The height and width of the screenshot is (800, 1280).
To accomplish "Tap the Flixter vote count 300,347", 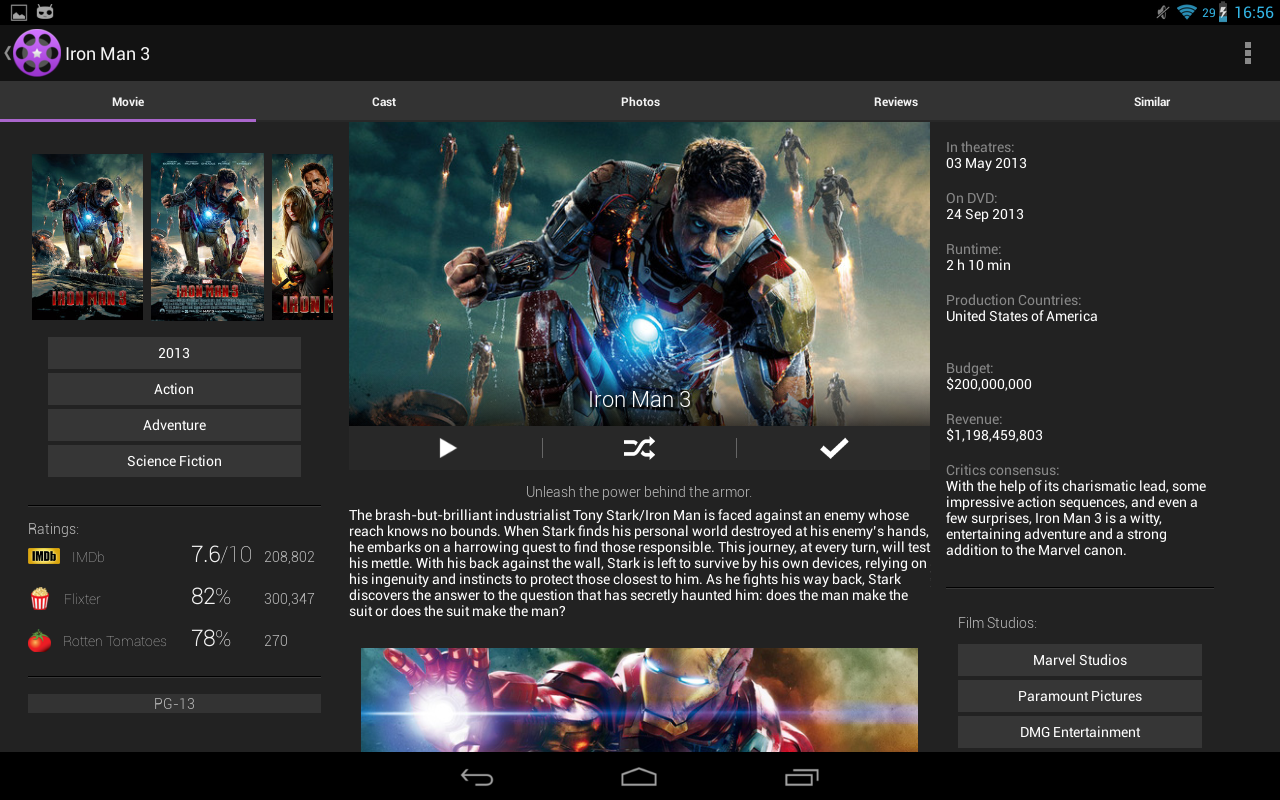I will pyautogui.click(x=289, y=599).
